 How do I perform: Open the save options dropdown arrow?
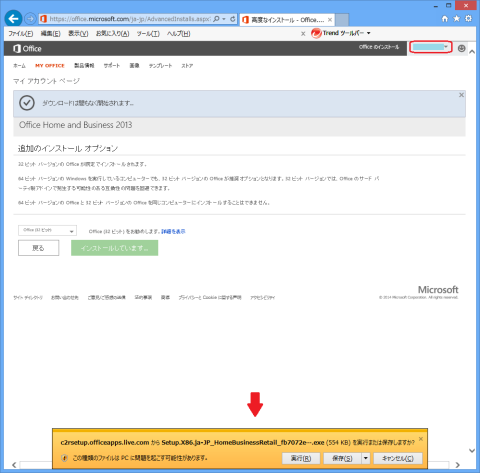(366, 458)
